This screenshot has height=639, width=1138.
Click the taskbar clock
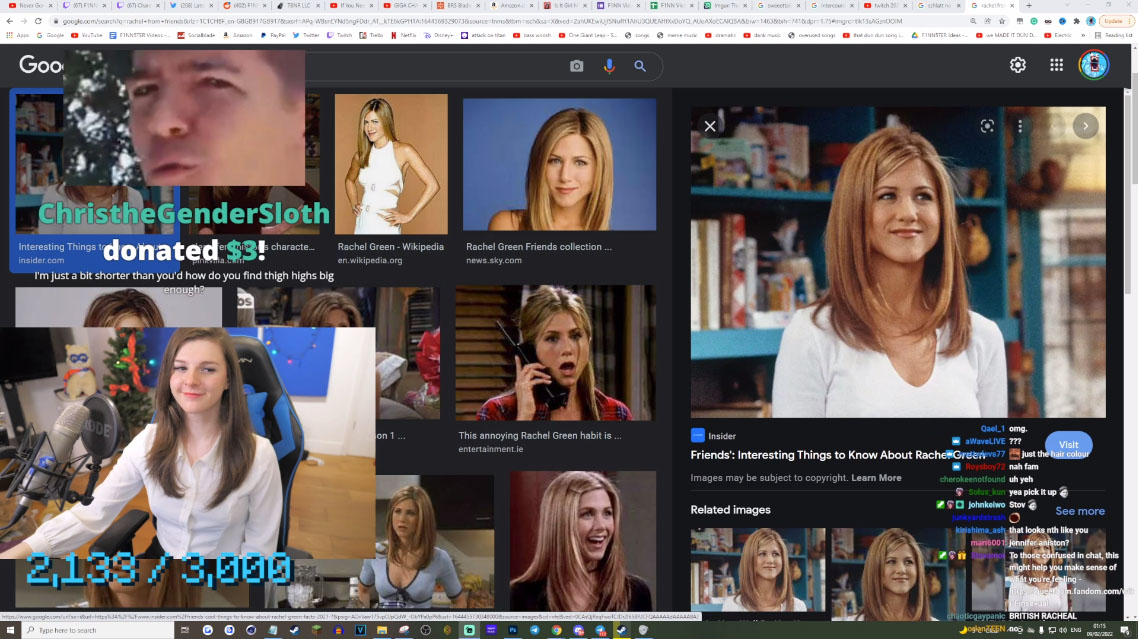click(1099, 630)
